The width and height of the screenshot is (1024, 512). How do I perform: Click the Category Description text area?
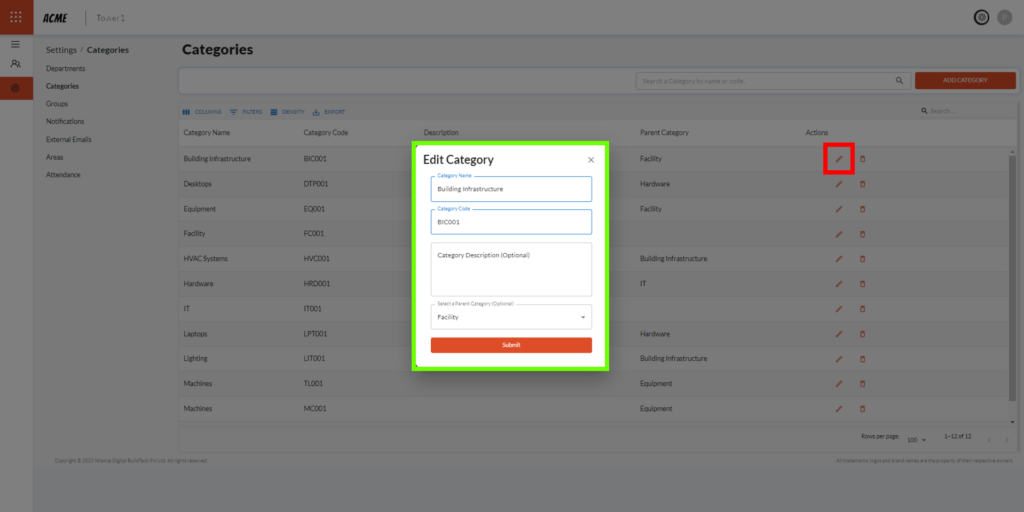511,269
